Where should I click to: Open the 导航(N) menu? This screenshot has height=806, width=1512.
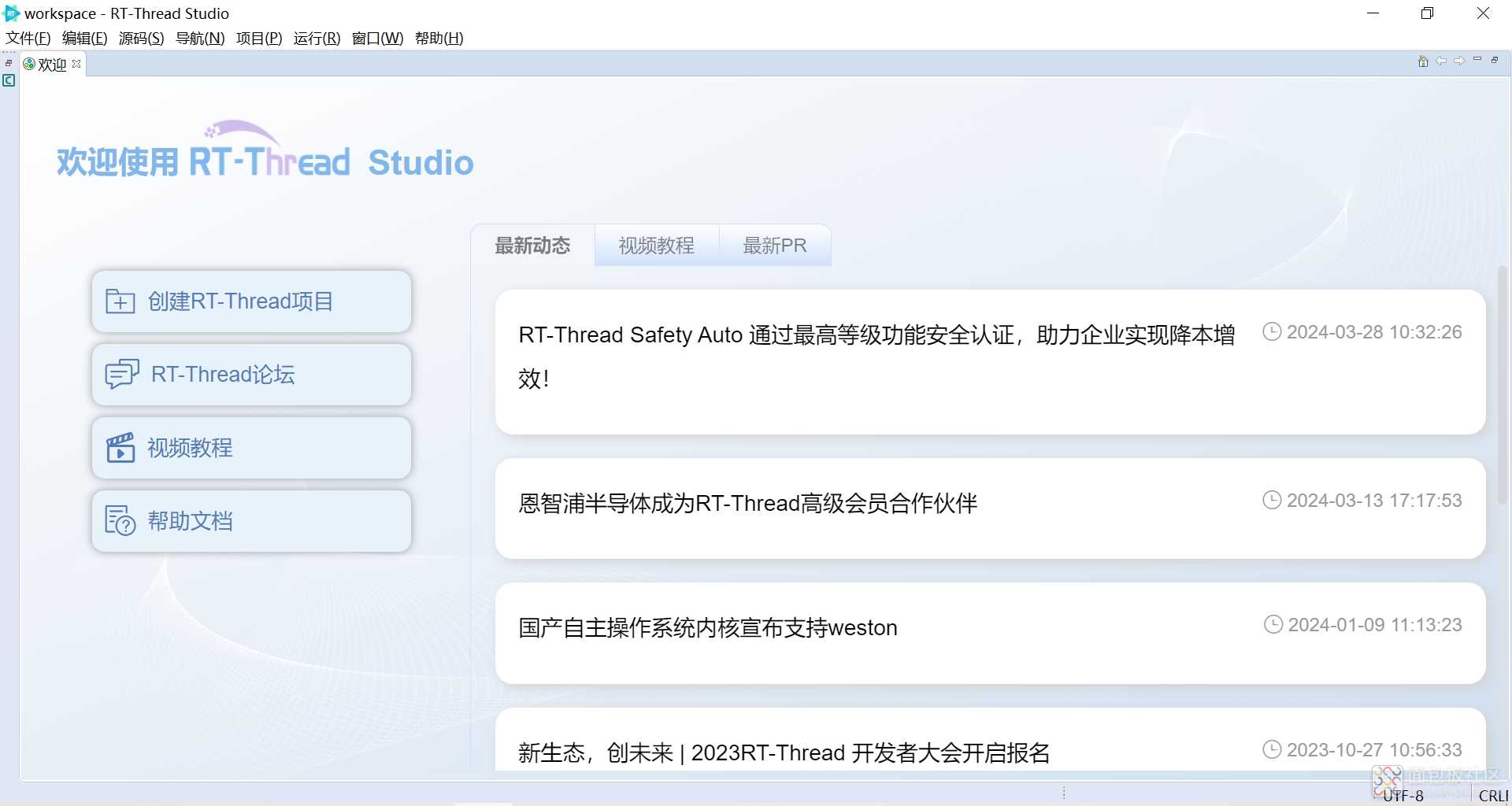200,38
